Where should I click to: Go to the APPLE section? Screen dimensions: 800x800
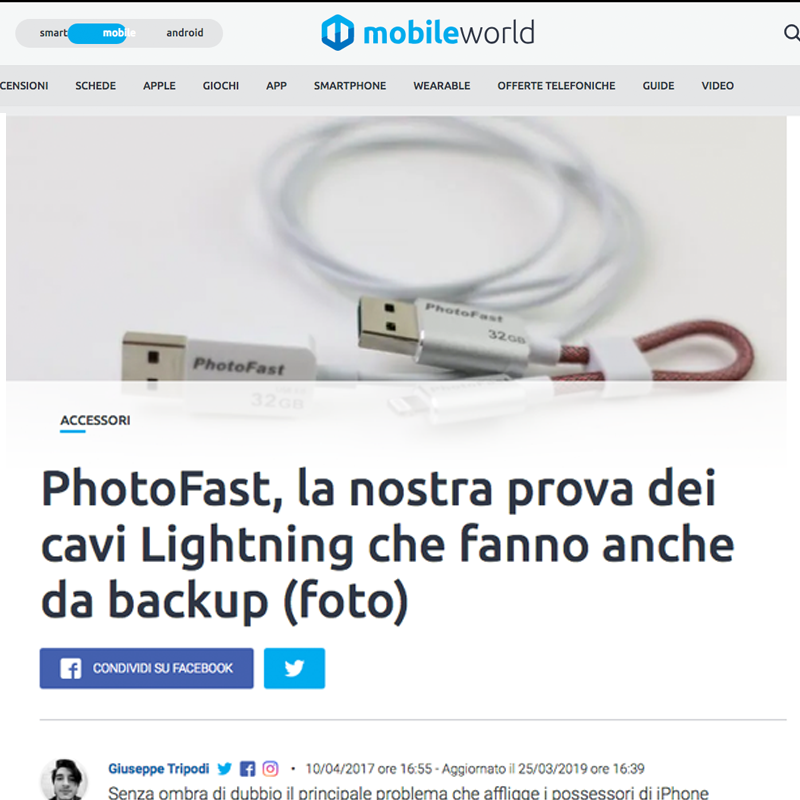(x=159, y=86)
